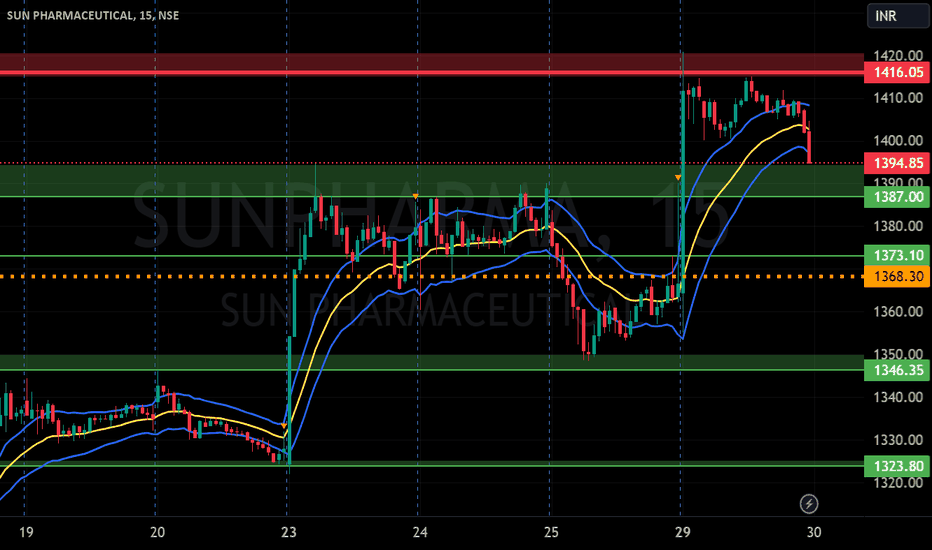Image resolution: width=932 pixels, height=550 pixels.
Task: Select the 1394.85 current price label
Action: click(898, 163)
